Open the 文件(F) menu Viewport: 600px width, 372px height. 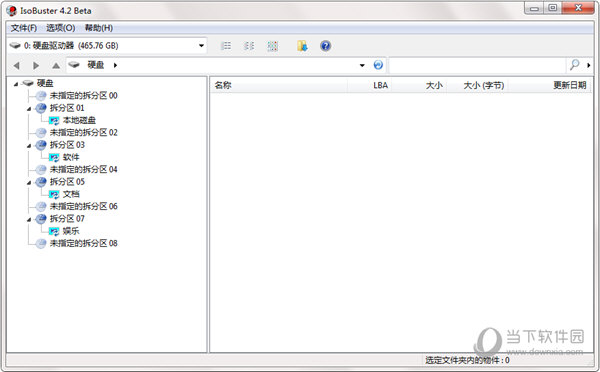24,28
